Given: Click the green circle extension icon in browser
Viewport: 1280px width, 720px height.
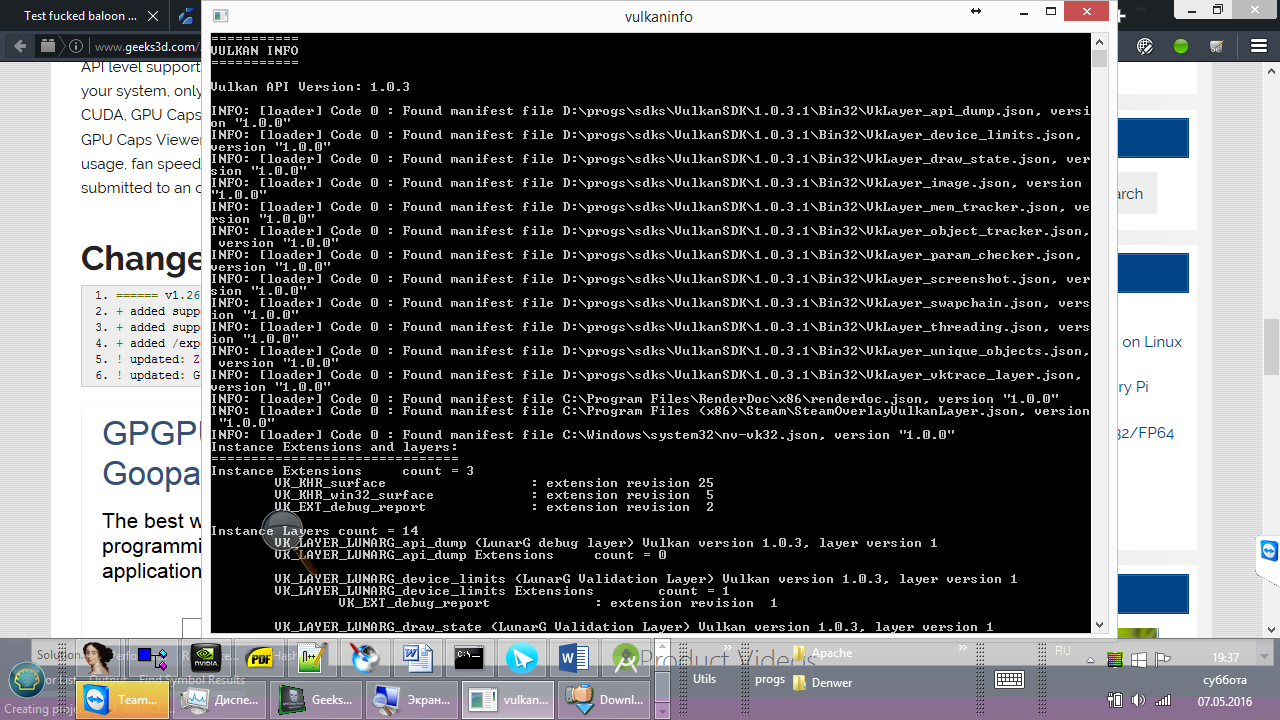Looking at the screenshot, I should [1181, 46].
